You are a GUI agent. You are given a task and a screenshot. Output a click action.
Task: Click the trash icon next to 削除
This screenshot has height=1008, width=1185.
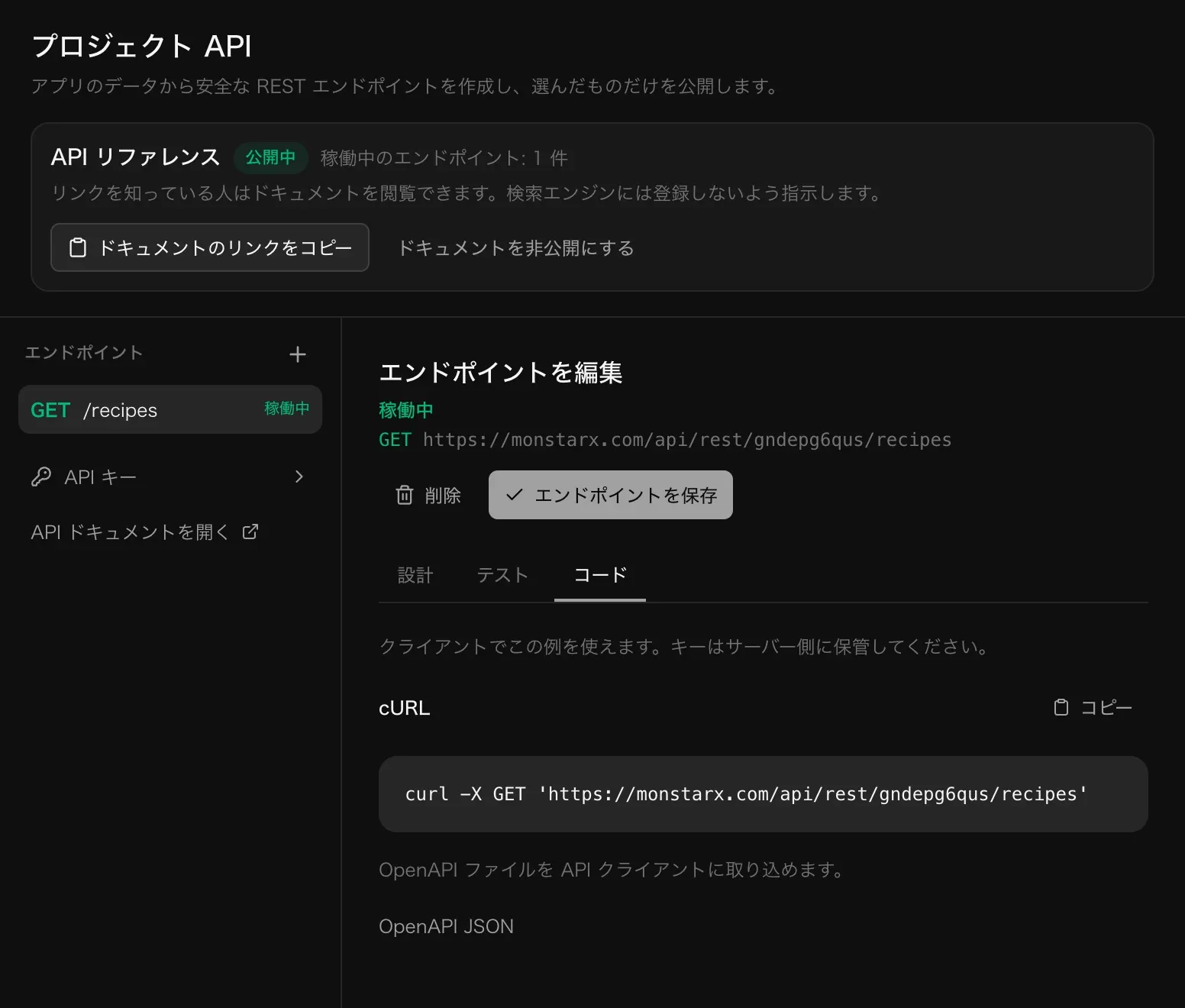point(405,495)
